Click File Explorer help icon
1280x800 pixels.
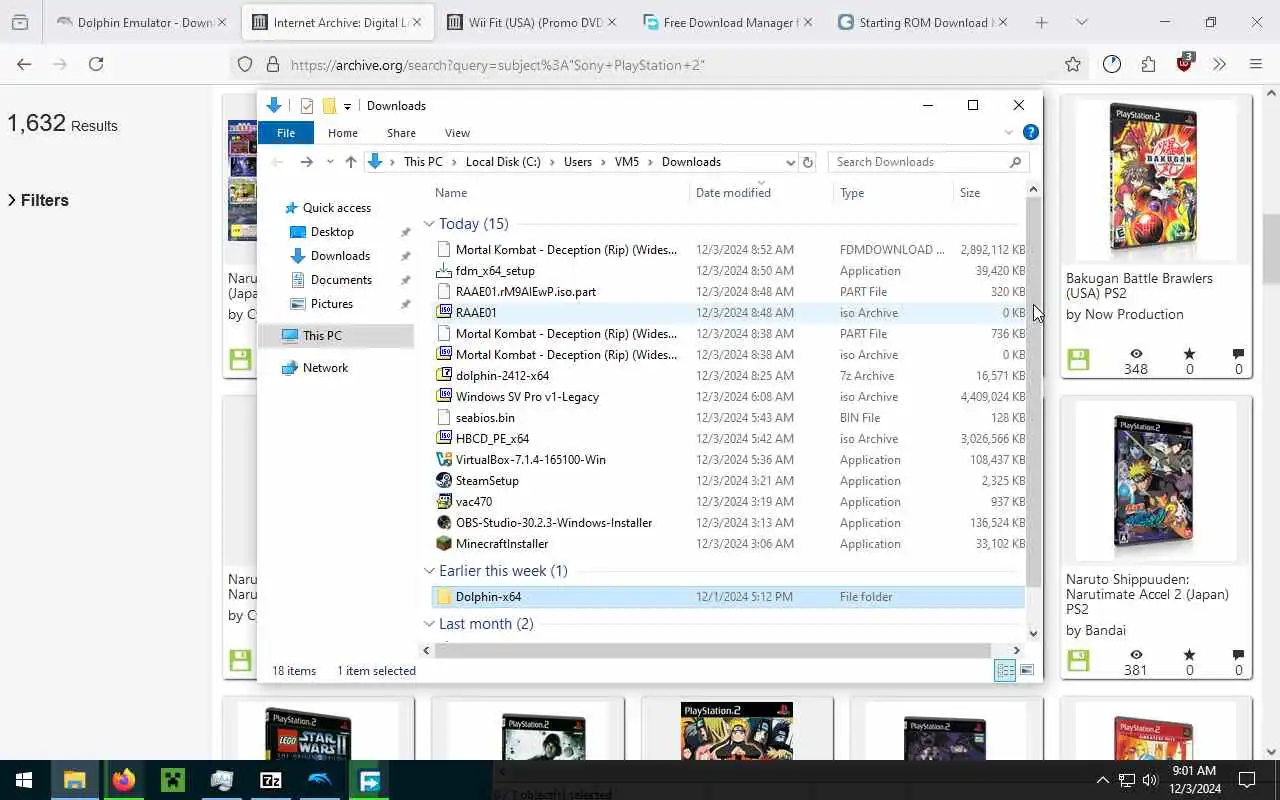click(1031, 132)
